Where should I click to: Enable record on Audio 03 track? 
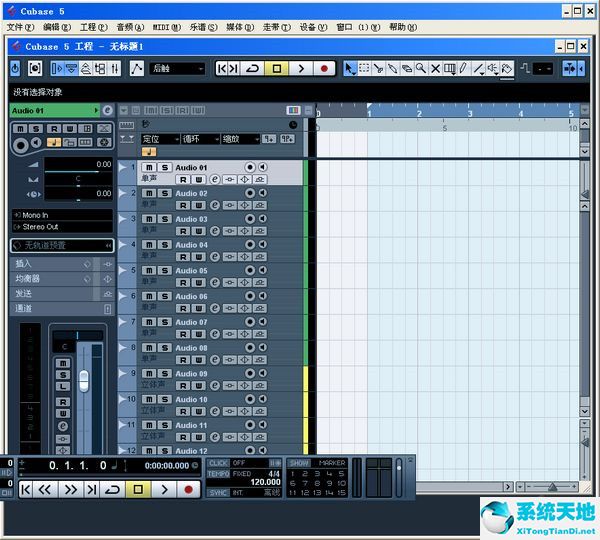point(250,219)
